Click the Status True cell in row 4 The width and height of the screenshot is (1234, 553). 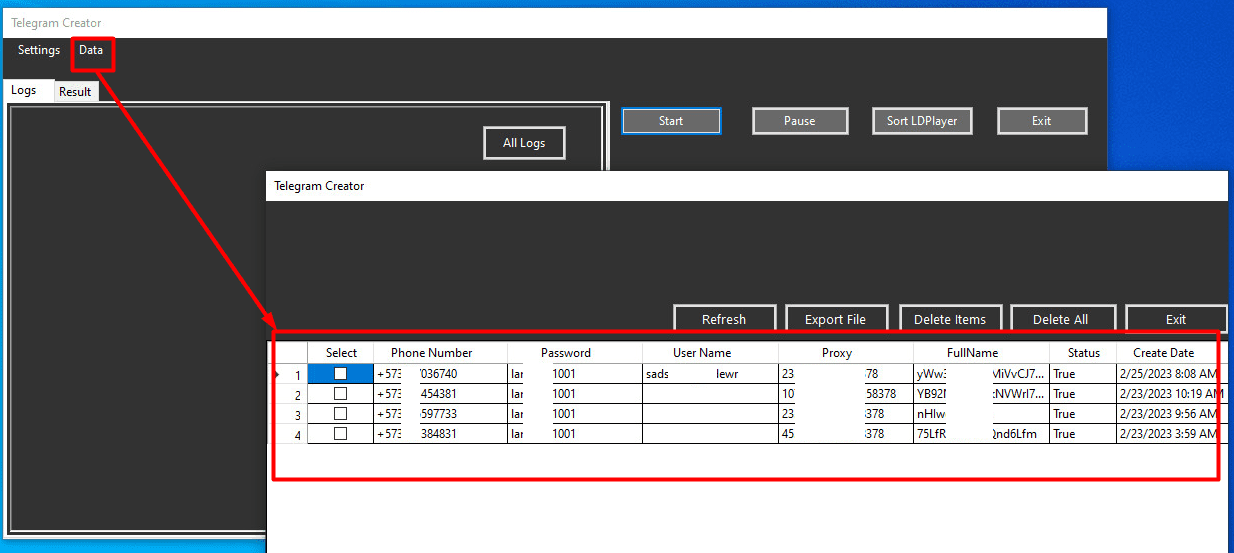(x=1083, y=434)
